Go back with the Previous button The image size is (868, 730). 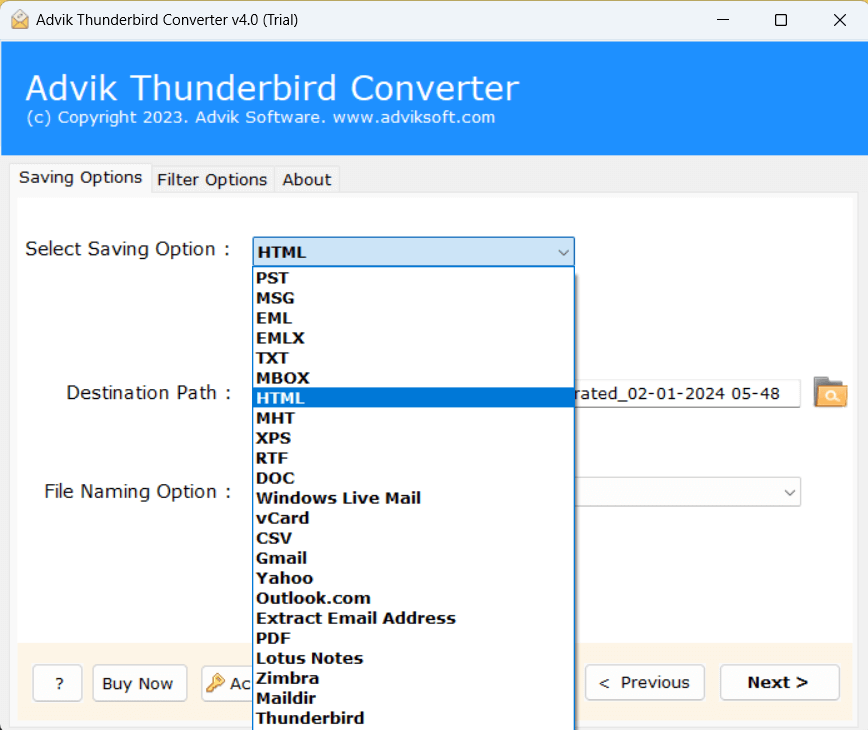pyautogui.click(x=645, y=682)
